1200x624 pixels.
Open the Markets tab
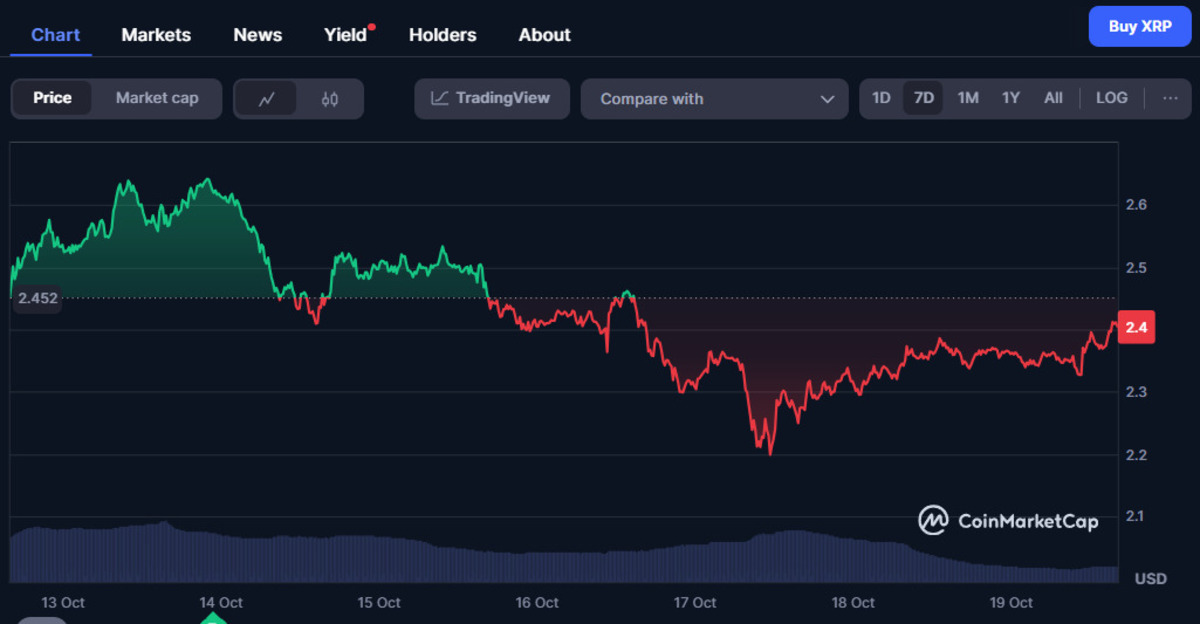point(156,35)
